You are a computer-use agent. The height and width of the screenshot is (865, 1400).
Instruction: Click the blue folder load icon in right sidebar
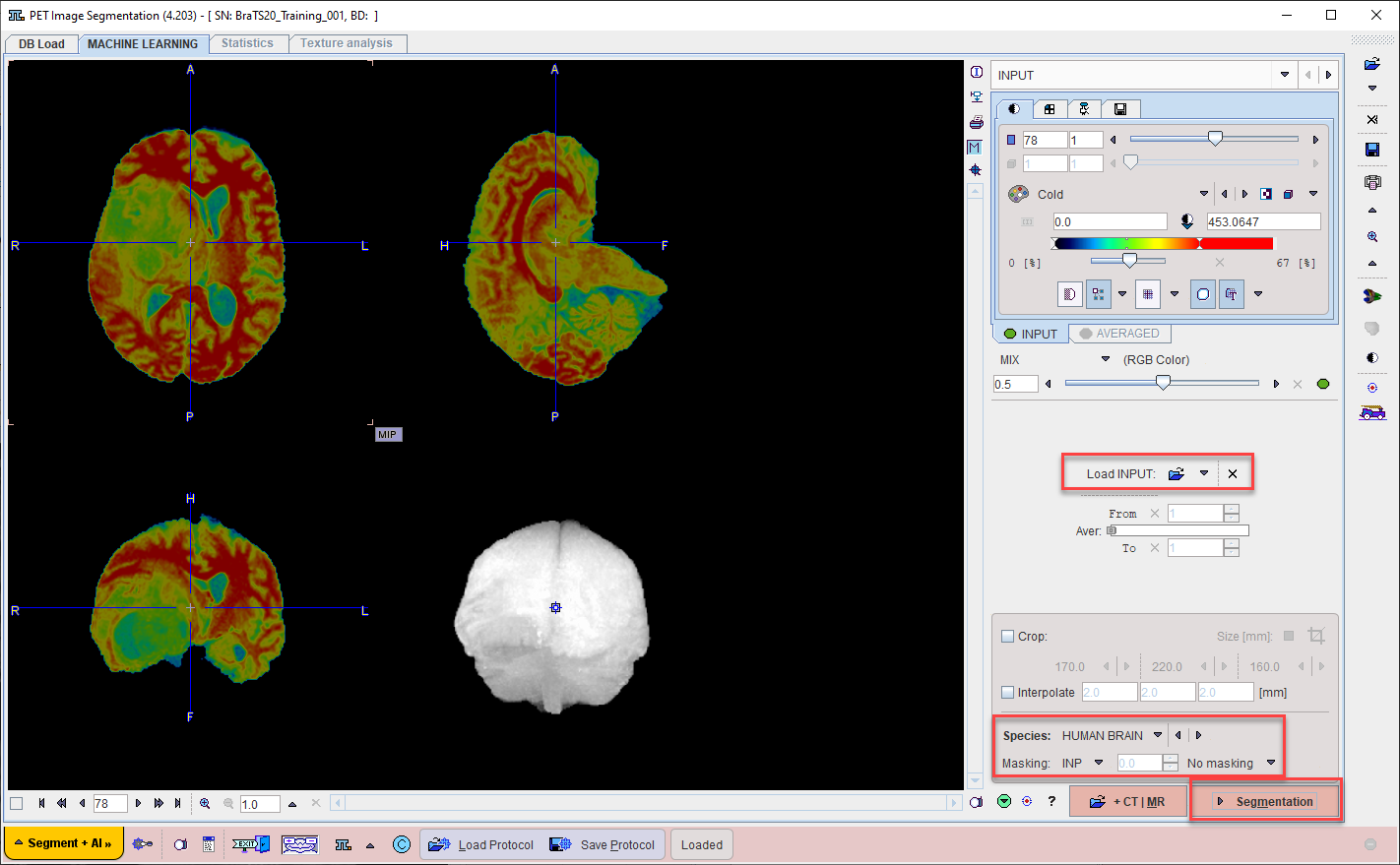[1372, 64]
